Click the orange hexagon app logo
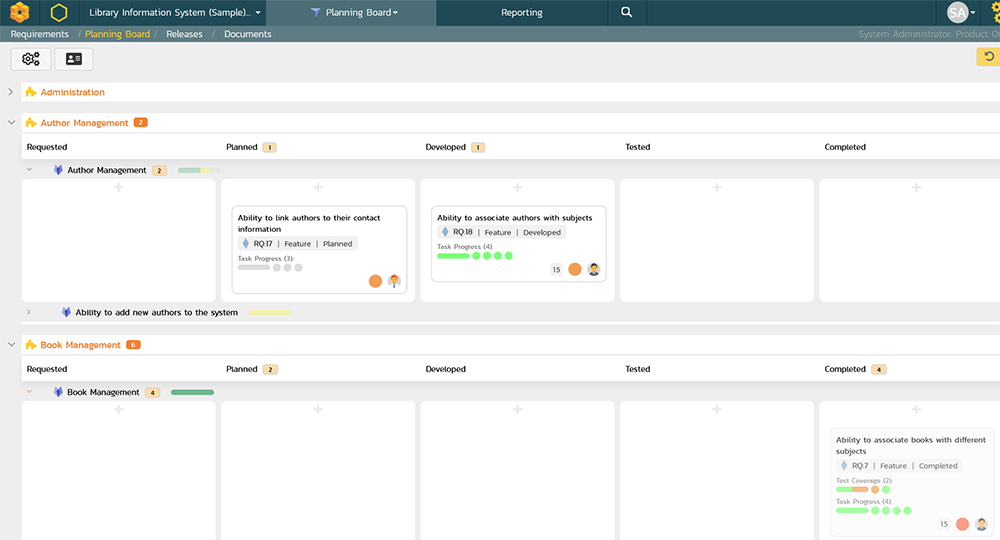 pyautogui.click(x=19, y=13)
